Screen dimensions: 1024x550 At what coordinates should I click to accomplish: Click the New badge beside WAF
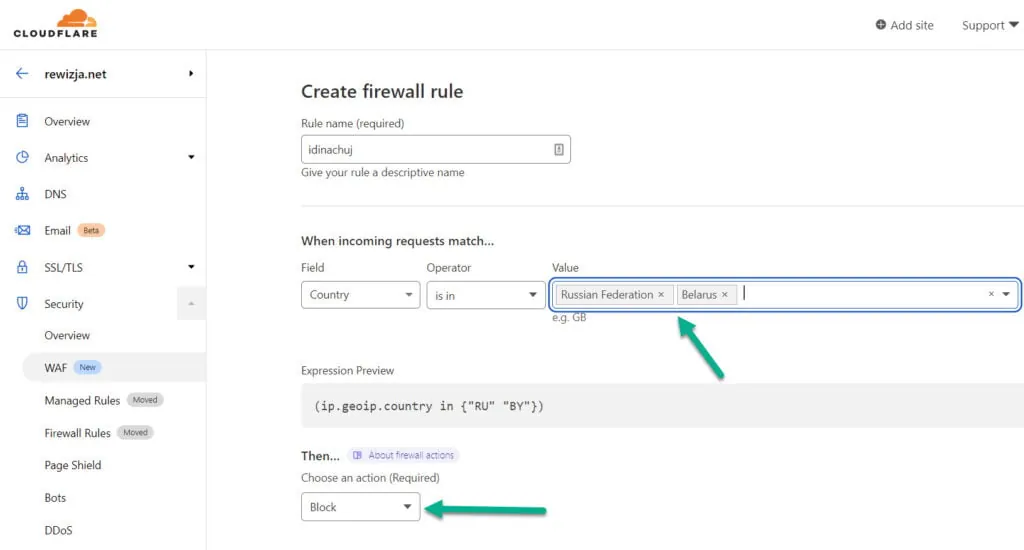(x=88, y=367)
